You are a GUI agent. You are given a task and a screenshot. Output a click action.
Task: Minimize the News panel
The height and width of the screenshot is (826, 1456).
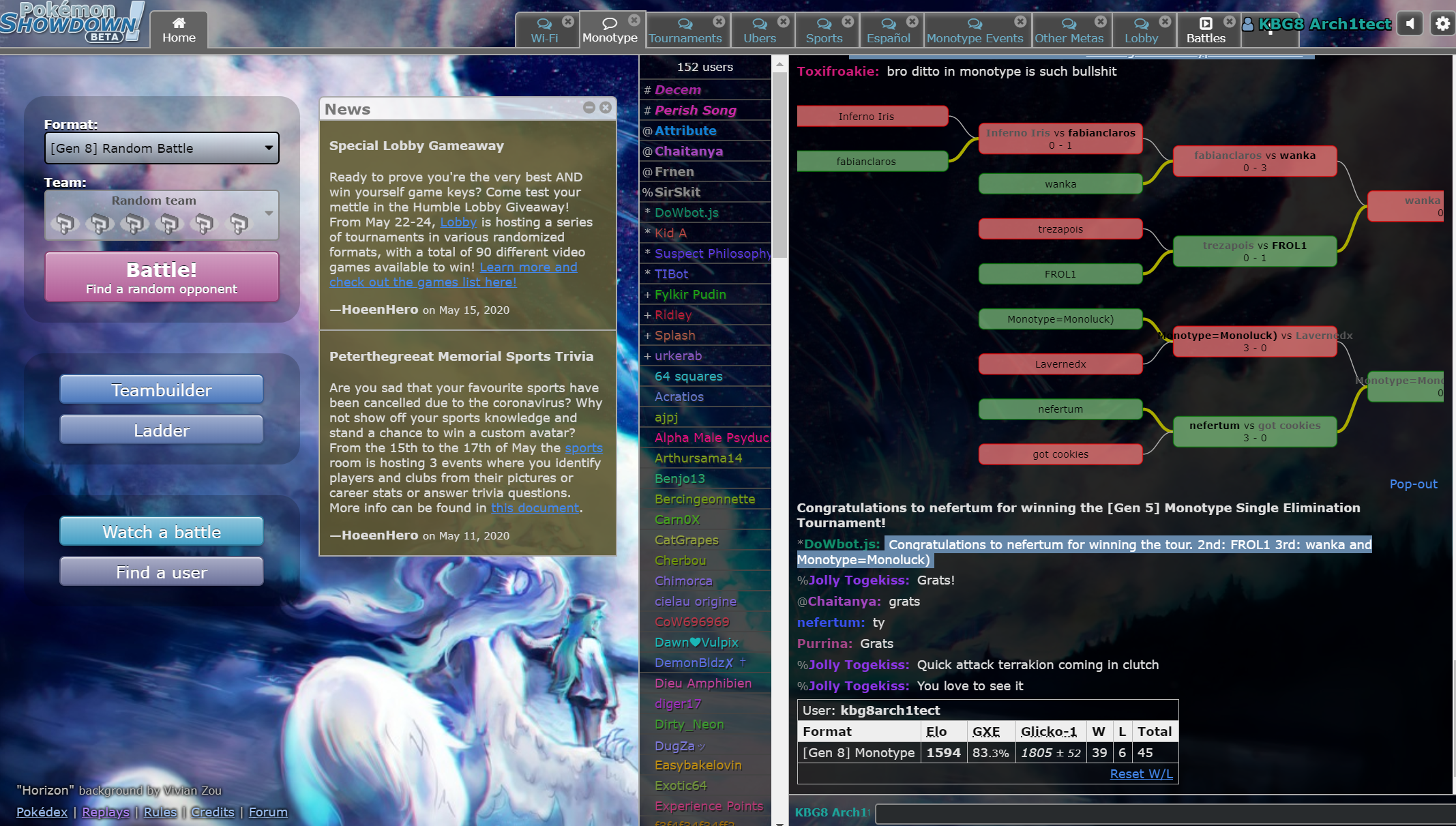pos(589,107)
